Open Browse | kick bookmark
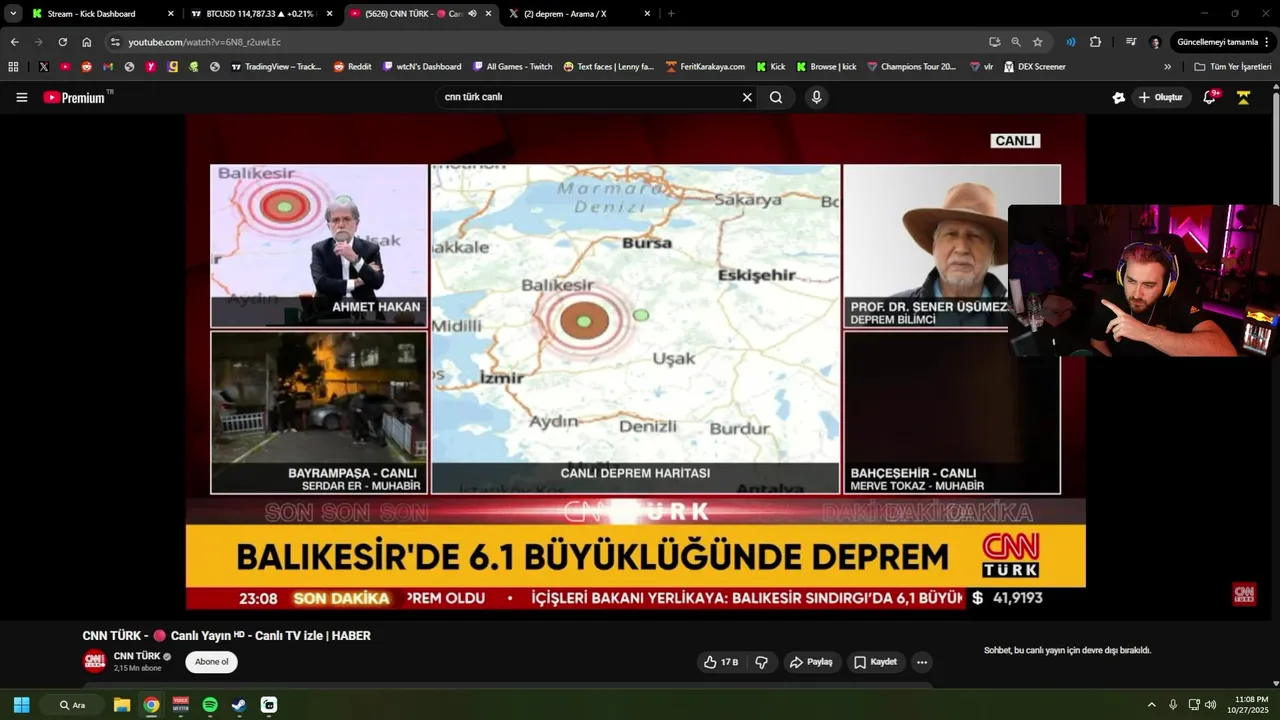 pos(826,67)
